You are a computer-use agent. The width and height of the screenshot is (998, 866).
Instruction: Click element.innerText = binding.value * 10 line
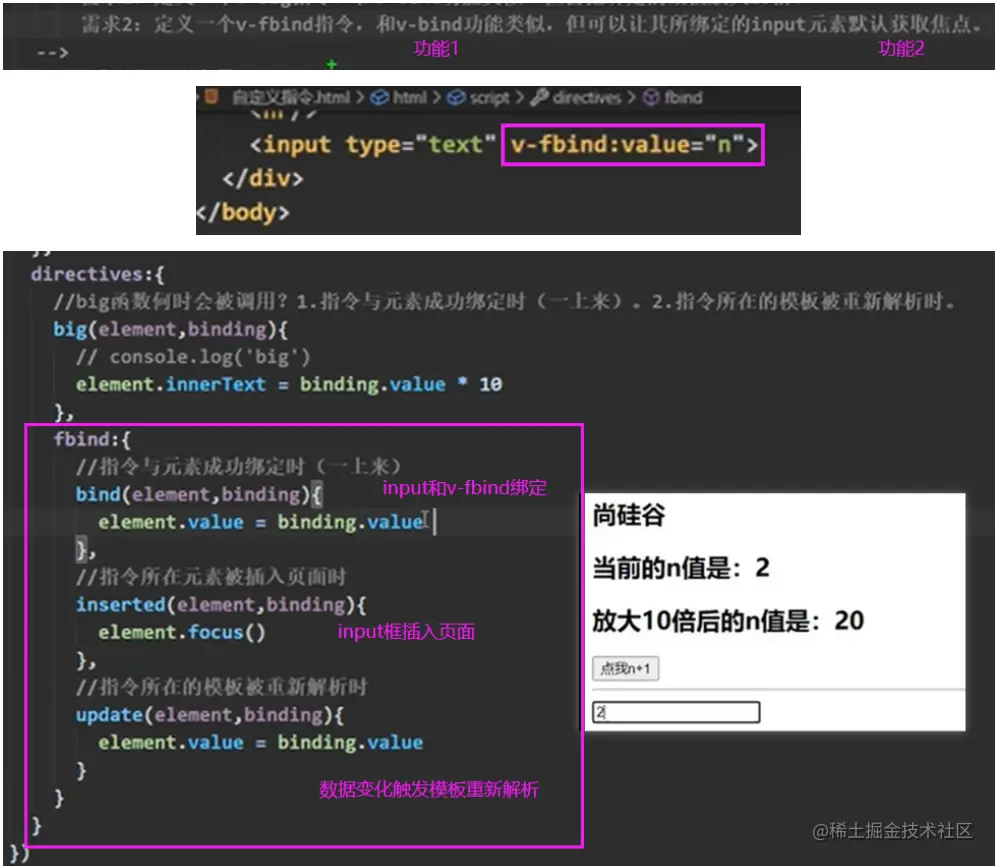click(289, 384)
